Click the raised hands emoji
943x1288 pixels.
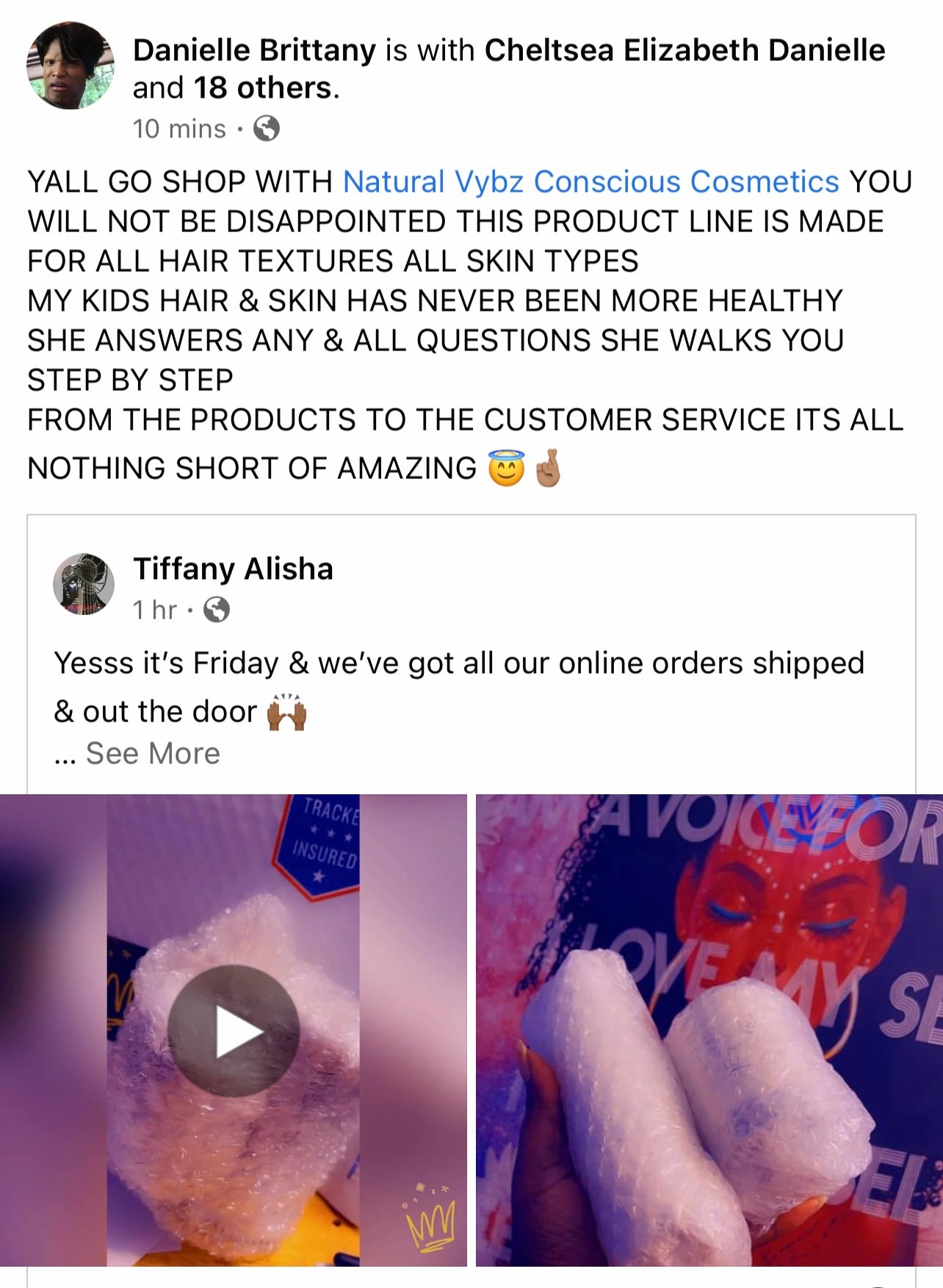coord(286,711)
